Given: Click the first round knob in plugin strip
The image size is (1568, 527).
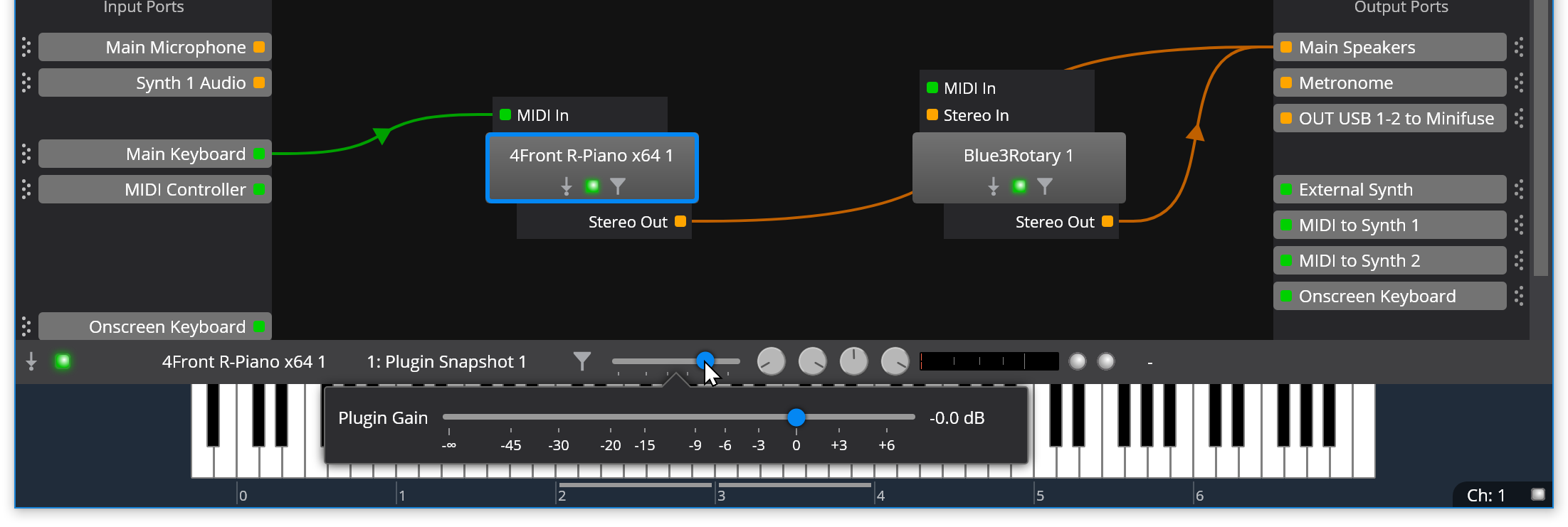Looking at the screenshot, I should (771, 361).
